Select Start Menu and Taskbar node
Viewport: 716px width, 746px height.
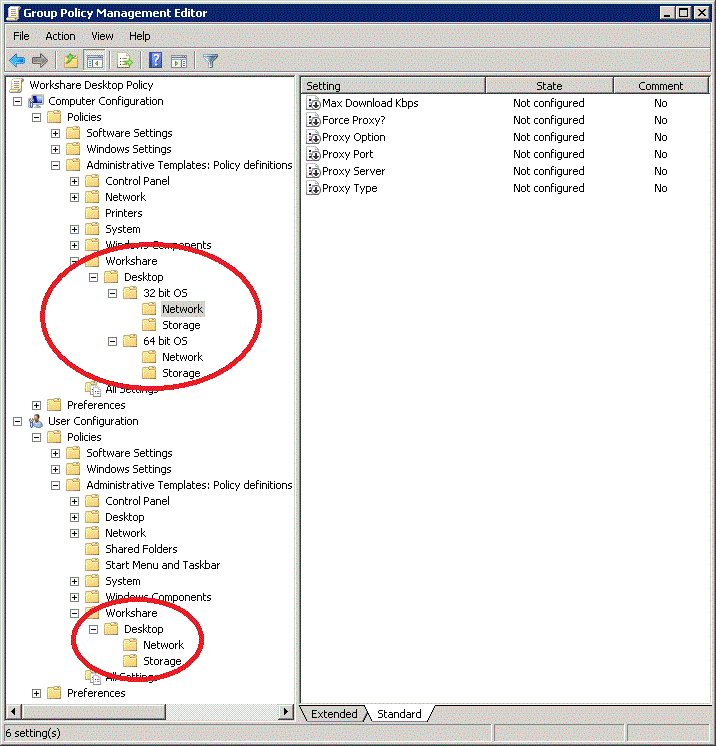click(163, 565)
